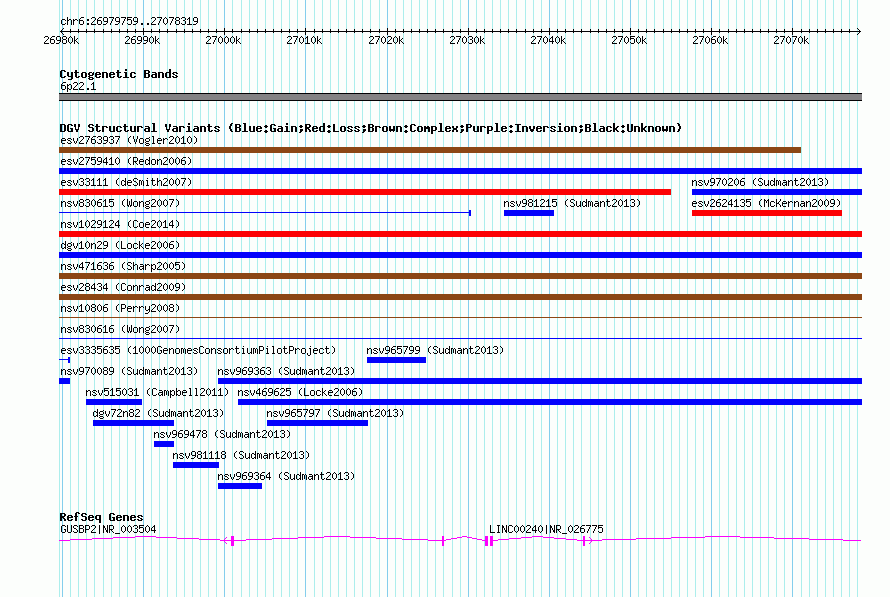Click dgv72n82 (Sudmant2013) blue bar

[133, 423]
